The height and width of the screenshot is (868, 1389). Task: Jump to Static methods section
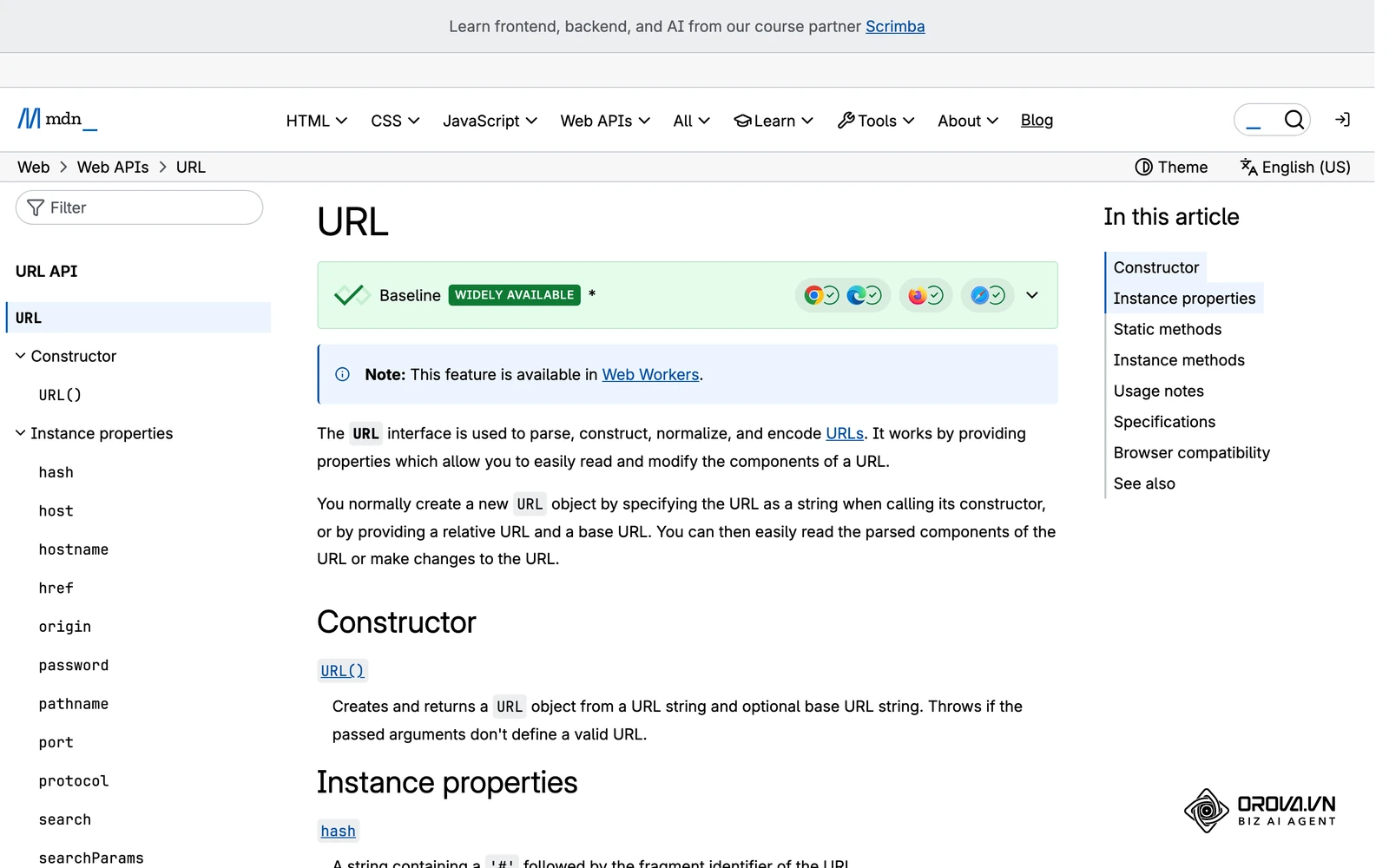pos(1167,329)
